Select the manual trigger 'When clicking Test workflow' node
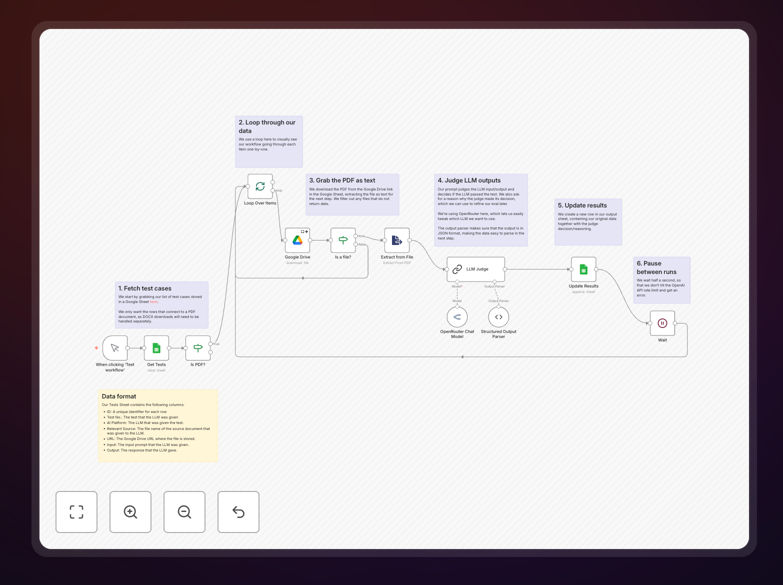Viewport: 783px width, 585px height. click(115, 348)
